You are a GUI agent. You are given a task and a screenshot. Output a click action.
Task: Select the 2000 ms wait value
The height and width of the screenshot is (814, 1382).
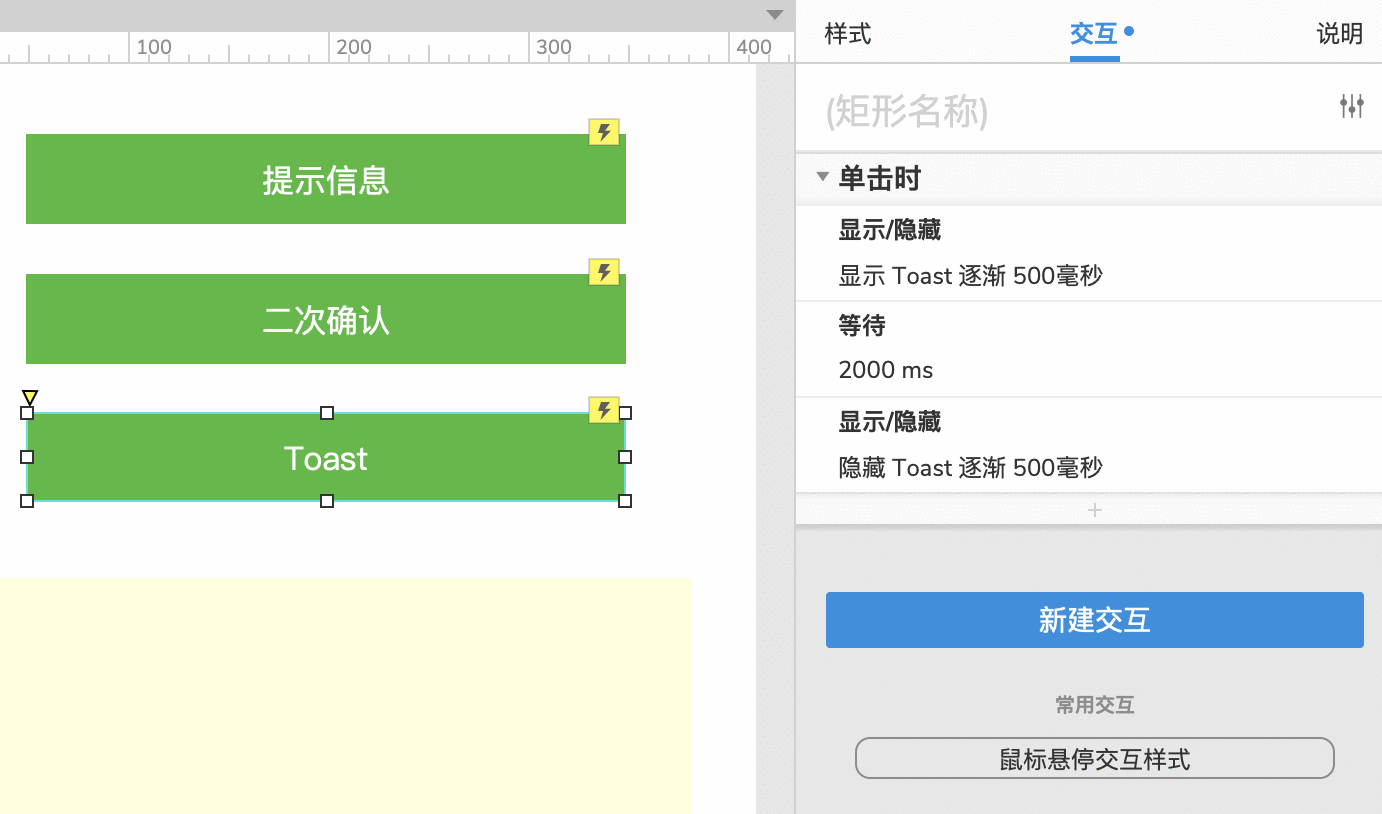[x=886, y=370]
